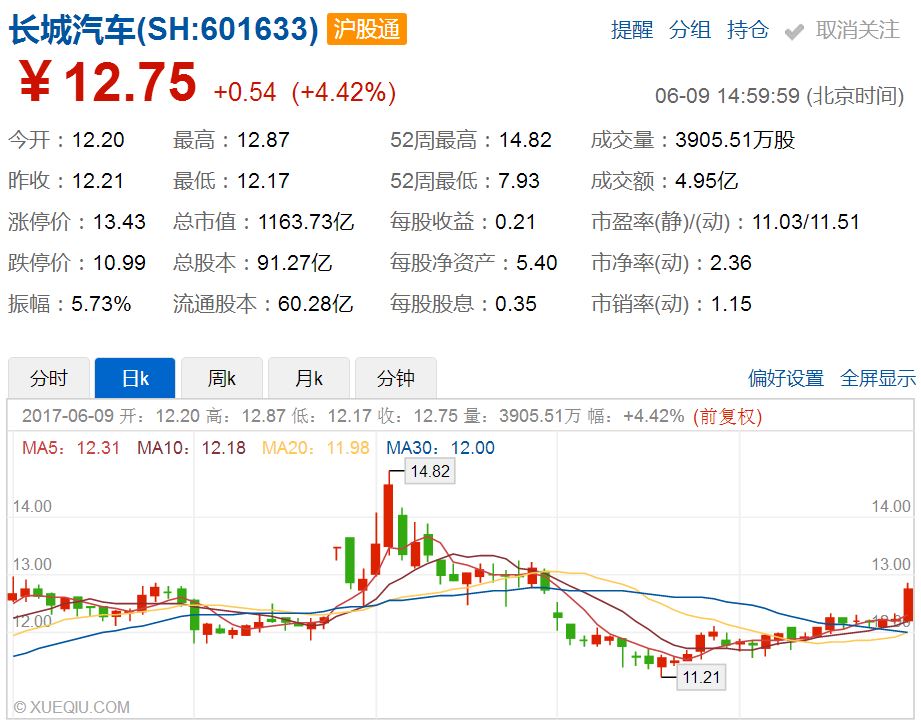Click 取消关注 to unfollow the stock
Screen dimensions: 921x724
tap(858, 29)
